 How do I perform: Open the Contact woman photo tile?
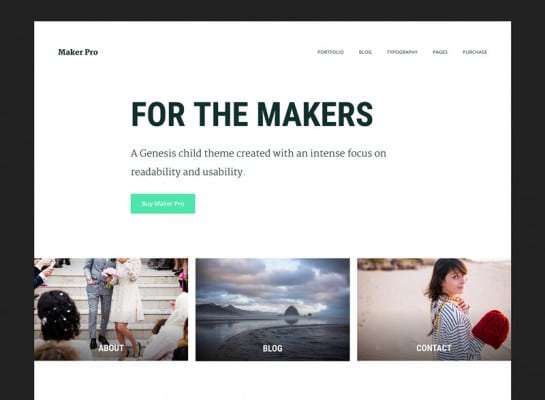tap(434, 309)
